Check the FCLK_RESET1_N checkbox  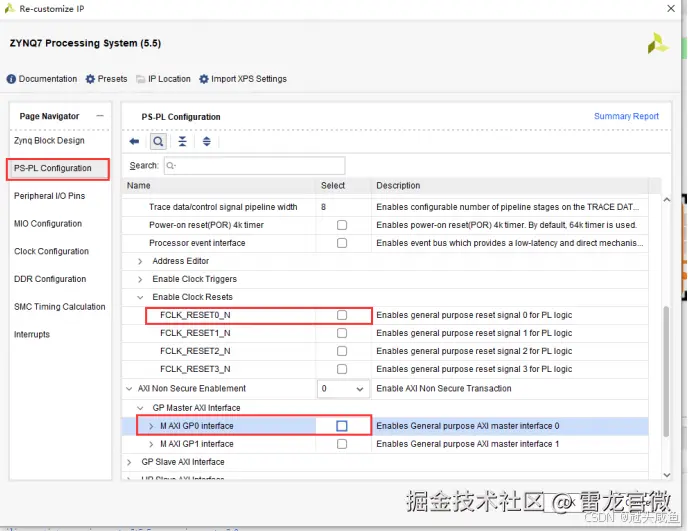tap(342, 333)
